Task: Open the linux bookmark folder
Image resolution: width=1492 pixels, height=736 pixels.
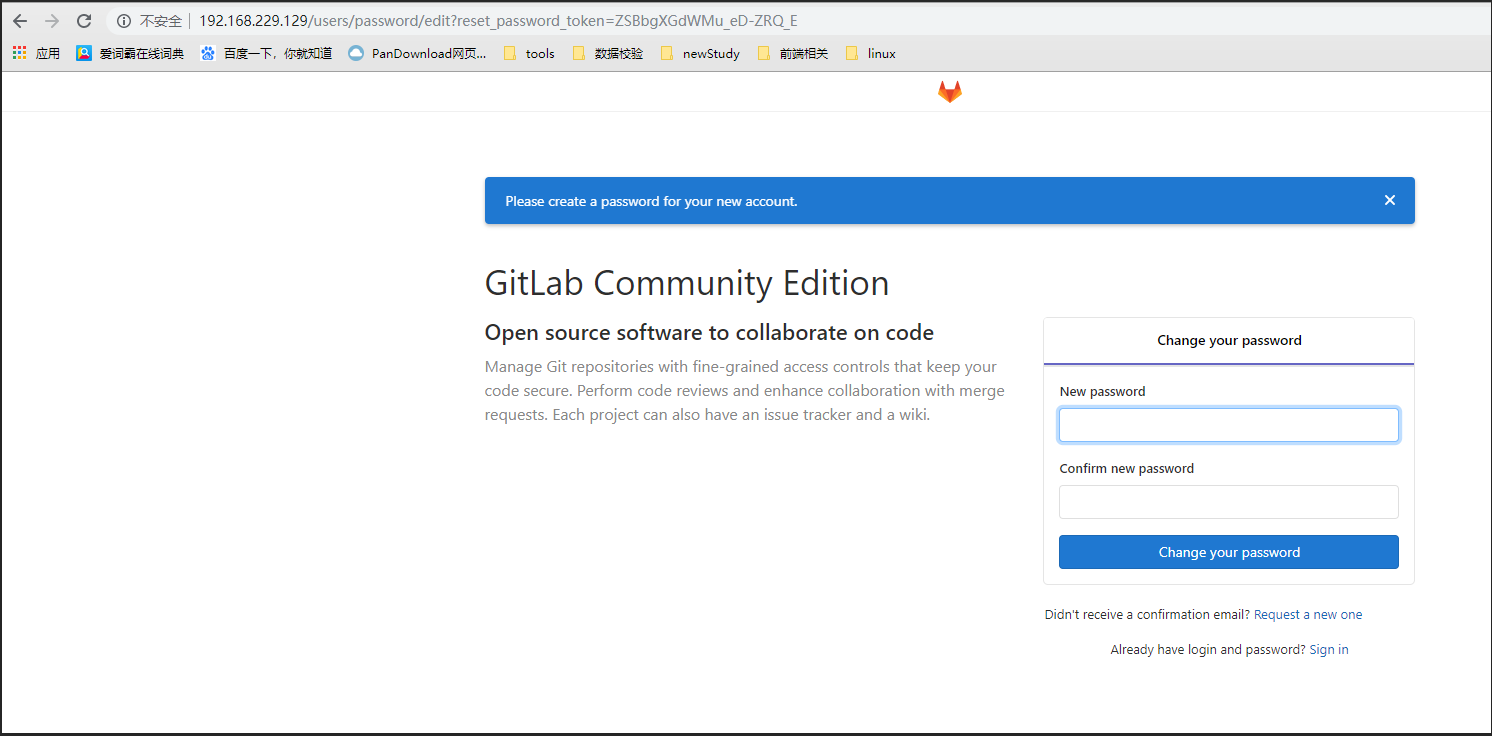Action: [871, 53]
